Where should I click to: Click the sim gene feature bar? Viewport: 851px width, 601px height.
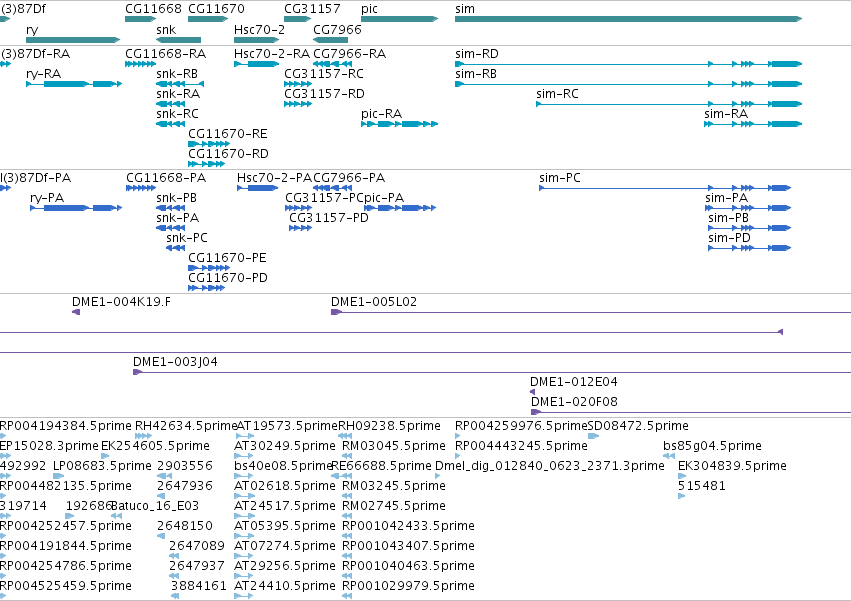pos(628,19)
